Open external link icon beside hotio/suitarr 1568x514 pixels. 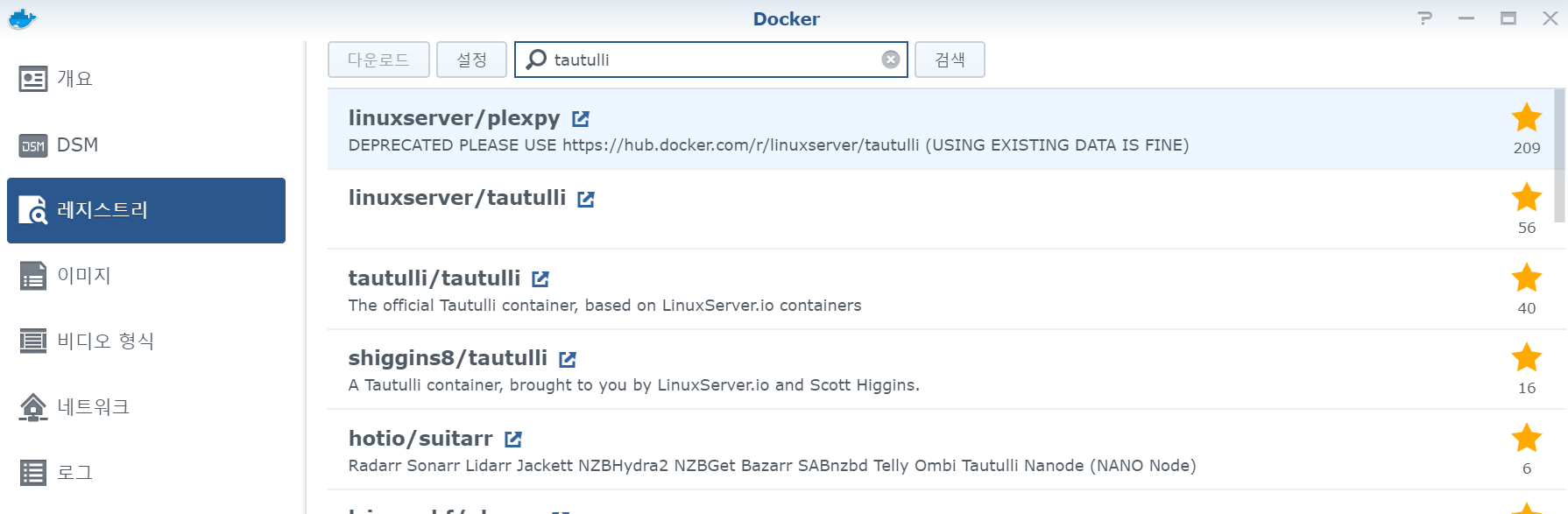[513, 439]
